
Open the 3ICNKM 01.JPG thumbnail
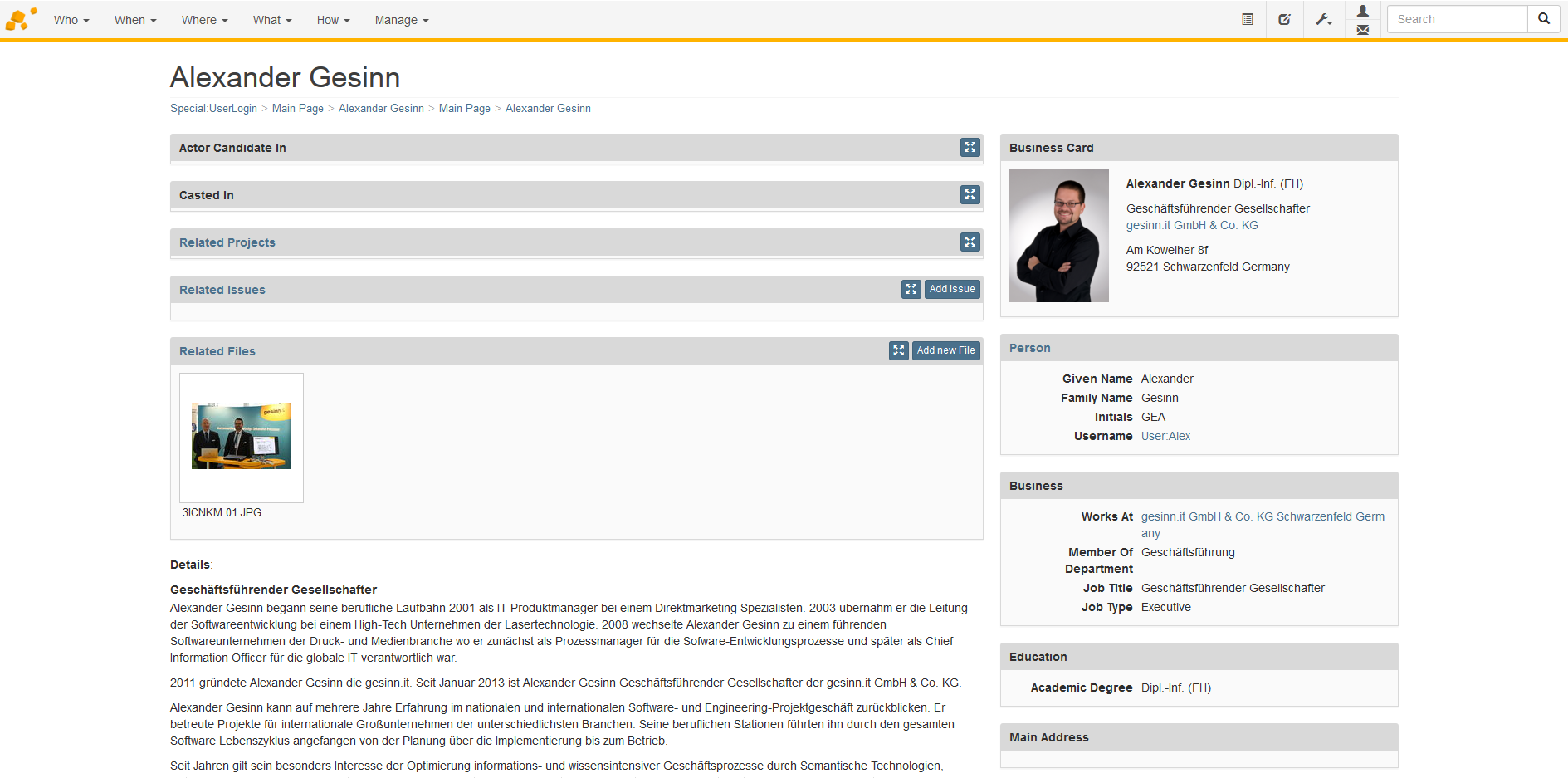[242, 437]
